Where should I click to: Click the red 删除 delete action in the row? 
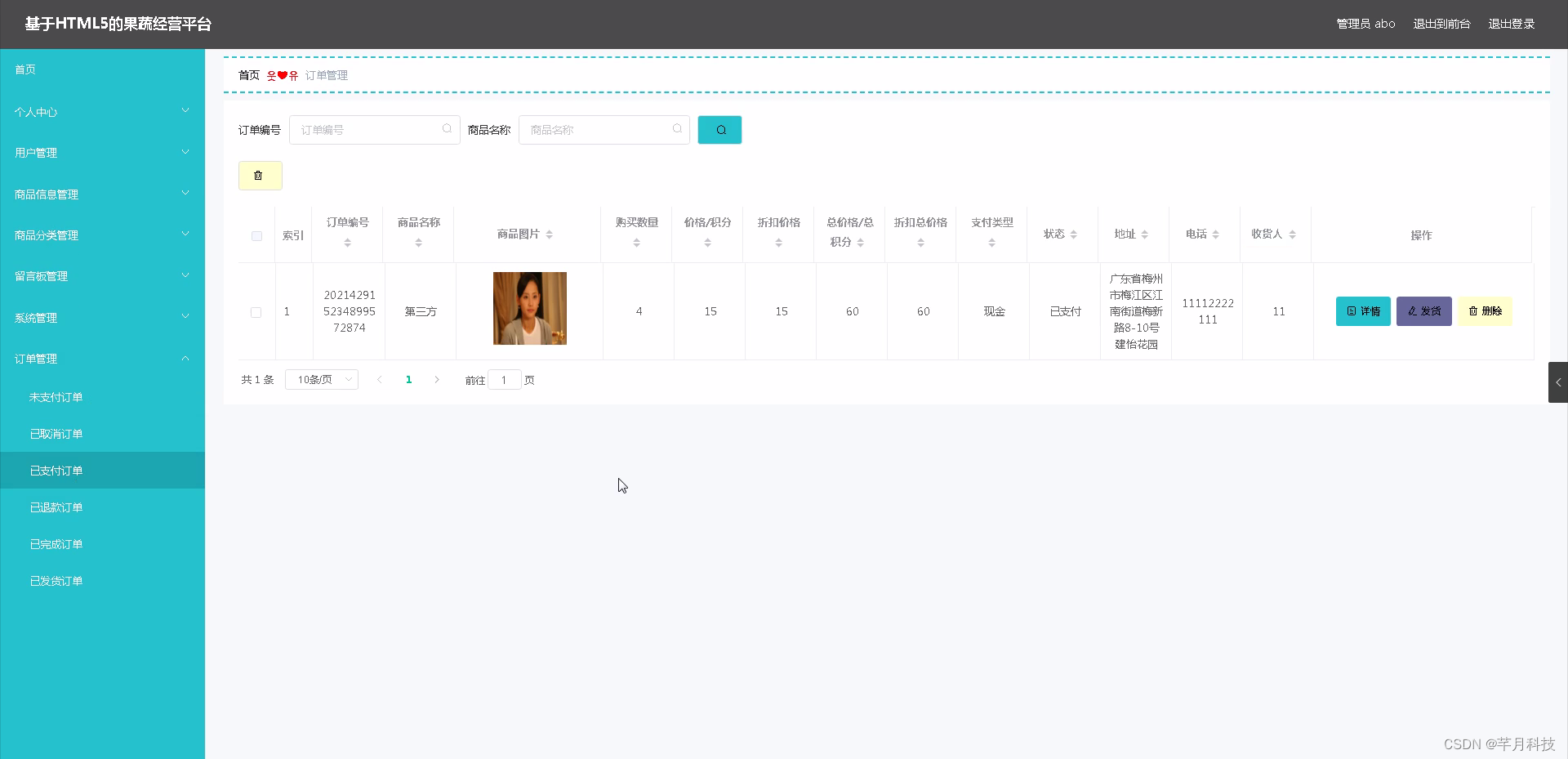pos(1485,311)
